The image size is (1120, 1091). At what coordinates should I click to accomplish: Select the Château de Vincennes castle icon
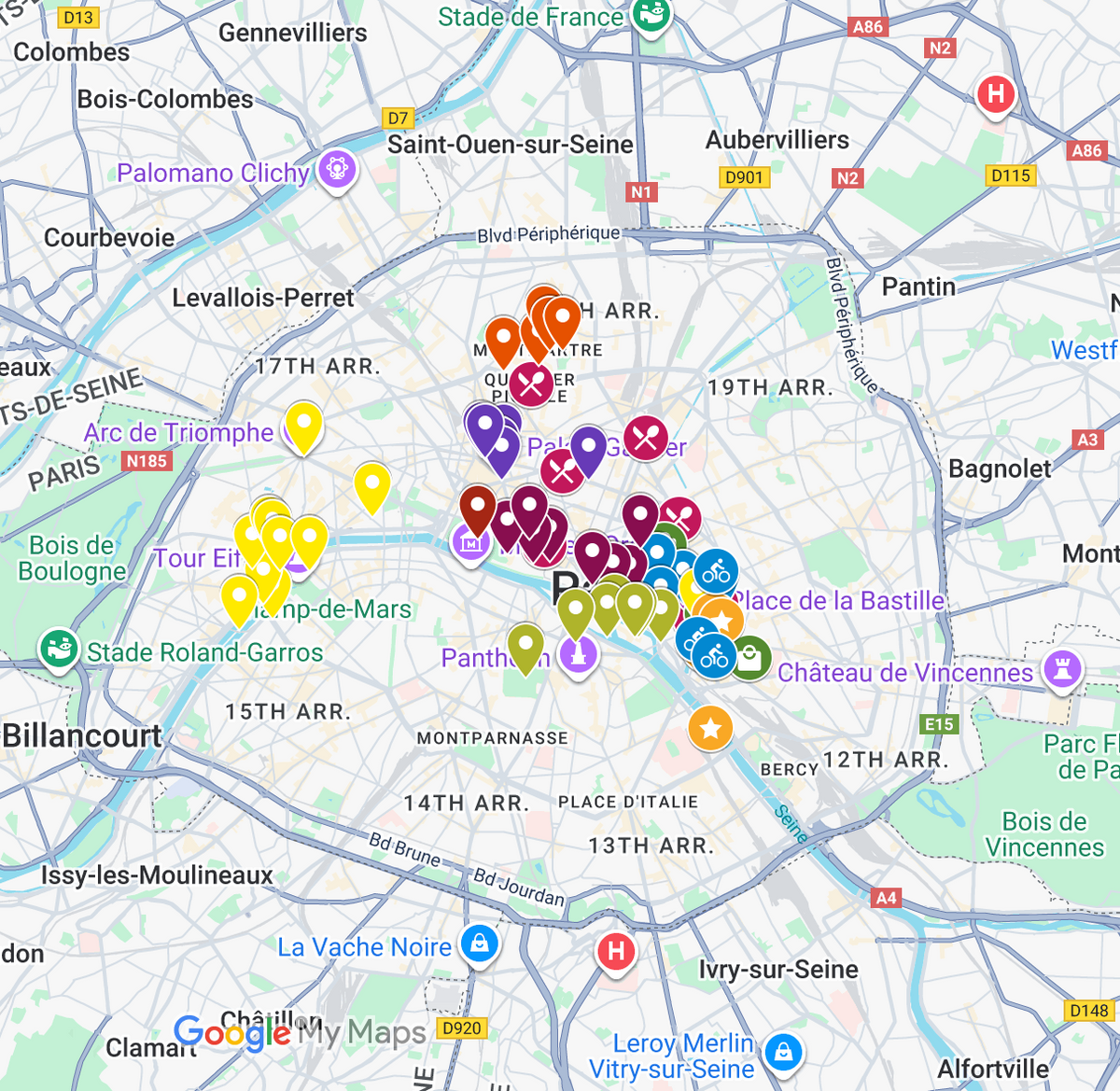click(1062, 669)
